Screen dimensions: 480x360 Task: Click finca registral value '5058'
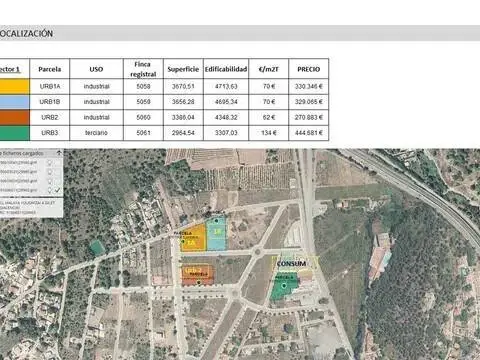(143, 86)
